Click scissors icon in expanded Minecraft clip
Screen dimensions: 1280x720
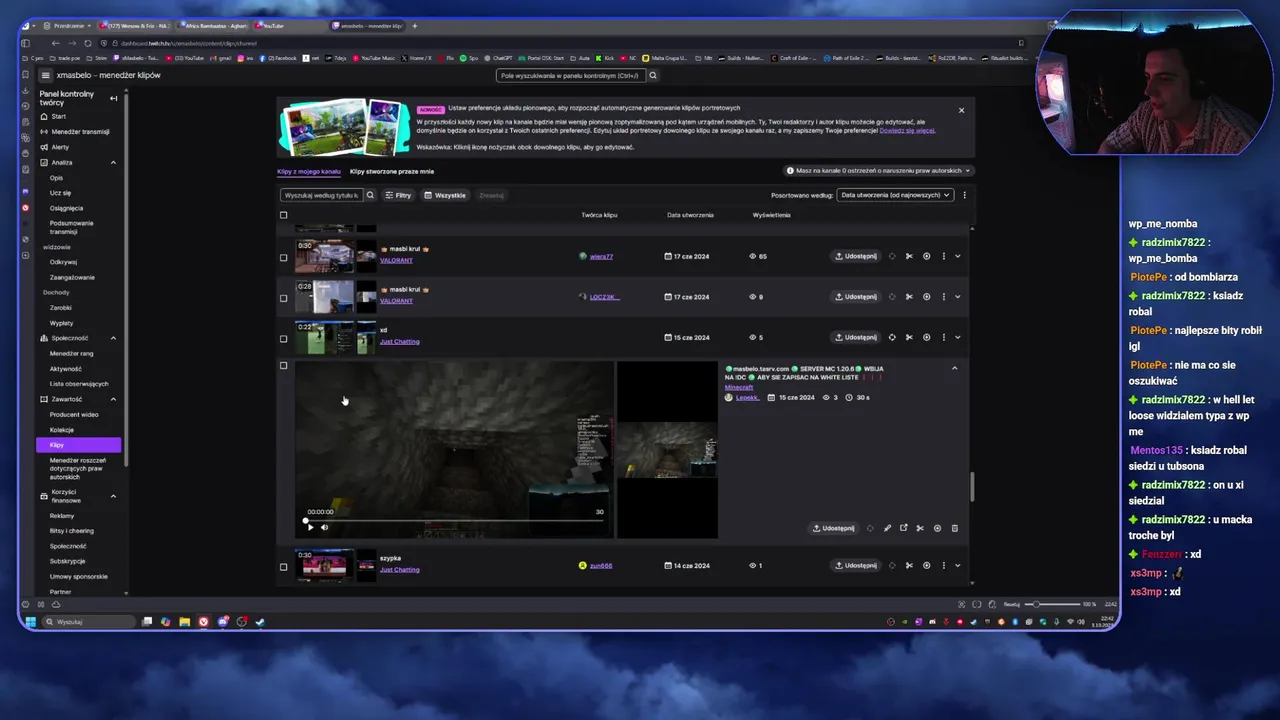click(x=920, y=528)
